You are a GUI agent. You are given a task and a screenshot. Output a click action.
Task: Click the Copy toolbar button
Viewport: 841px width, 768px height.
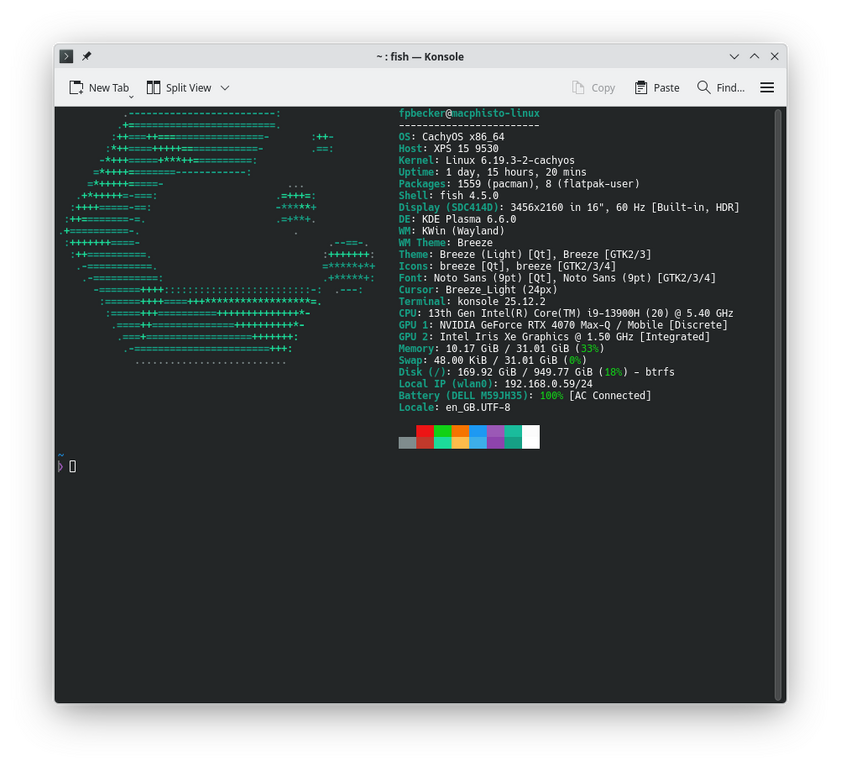pyautogui.click(x=593, y=87)
